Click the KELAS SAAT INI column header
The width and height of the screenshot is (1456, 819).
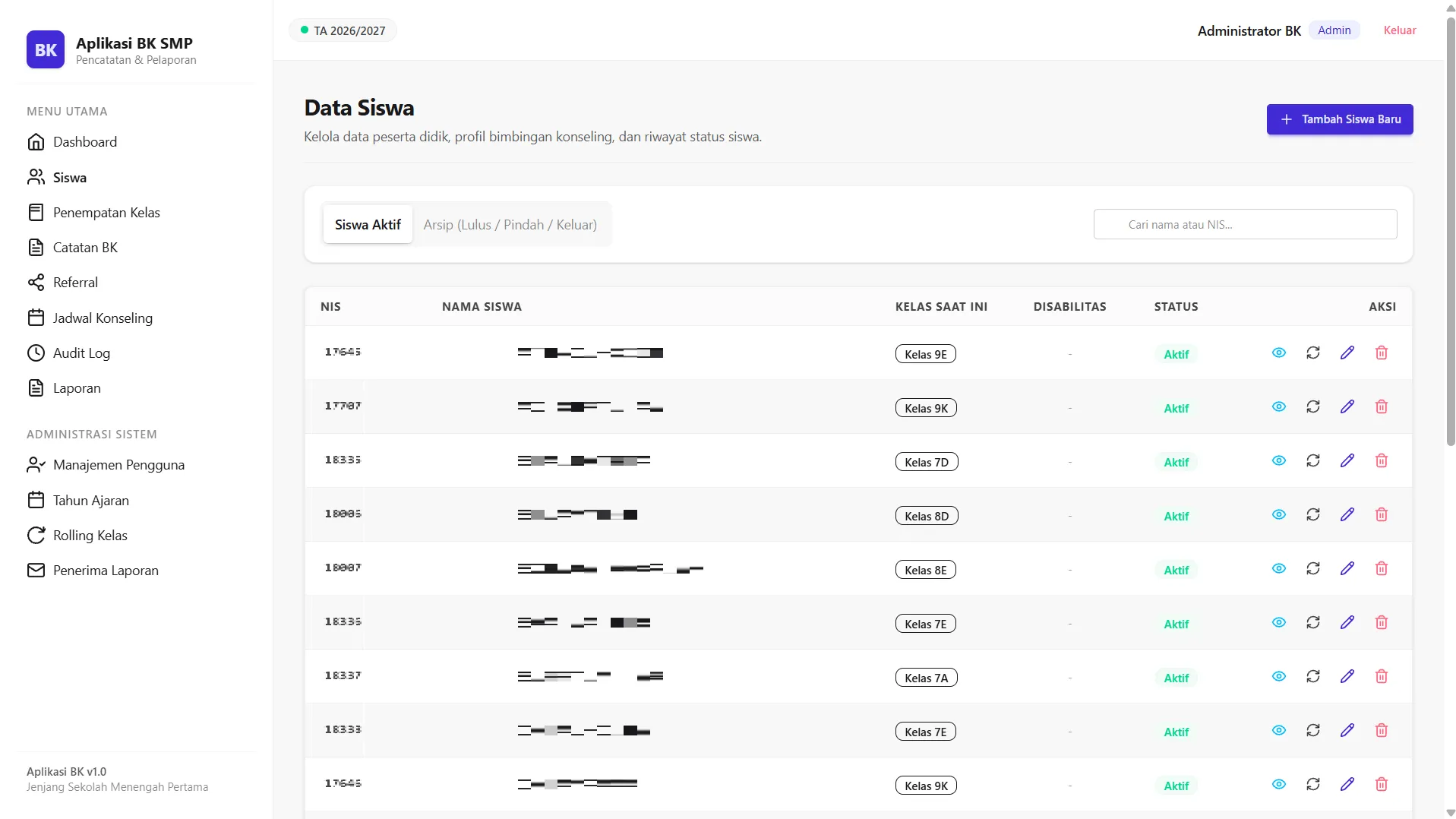coord(941,307)
